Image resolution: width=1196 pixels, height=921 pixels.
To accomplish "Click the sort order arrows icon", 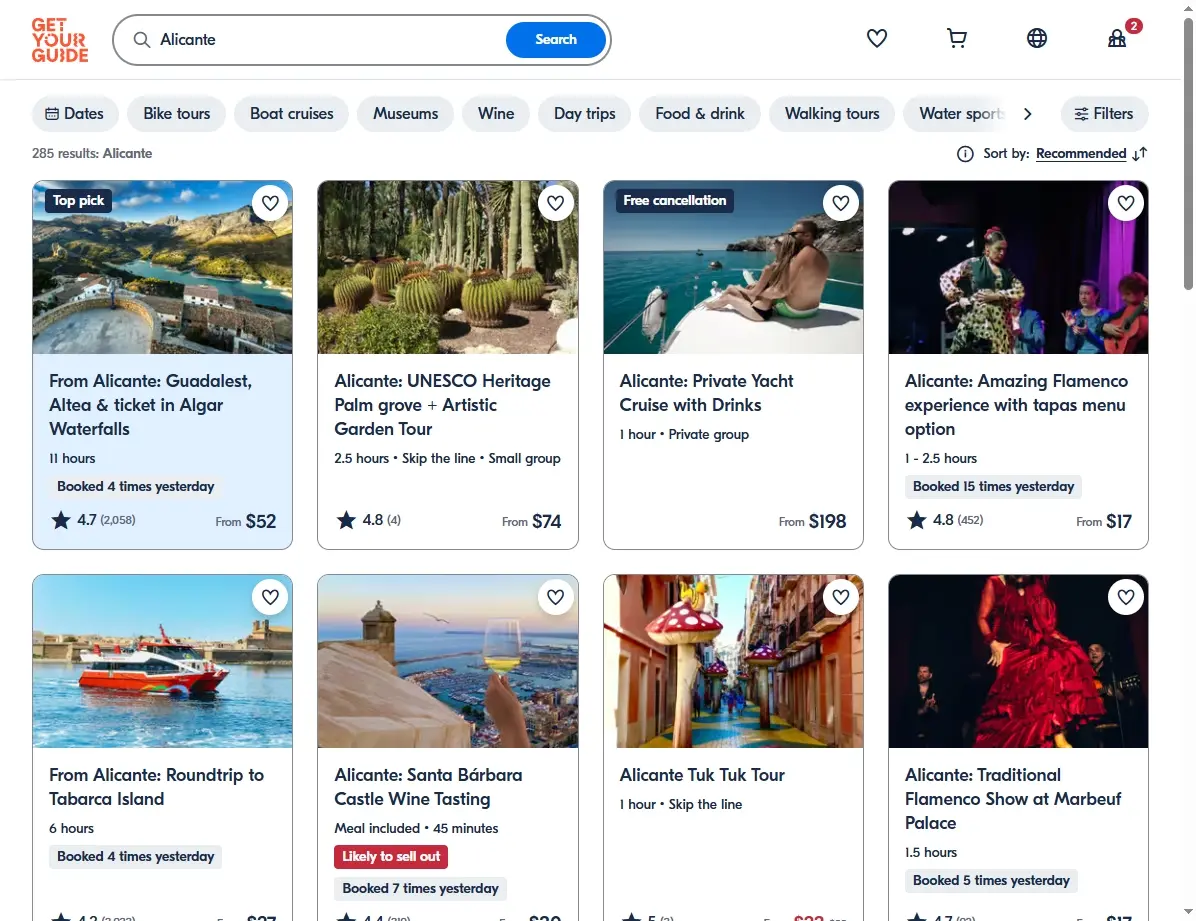I will point(1140,154).
